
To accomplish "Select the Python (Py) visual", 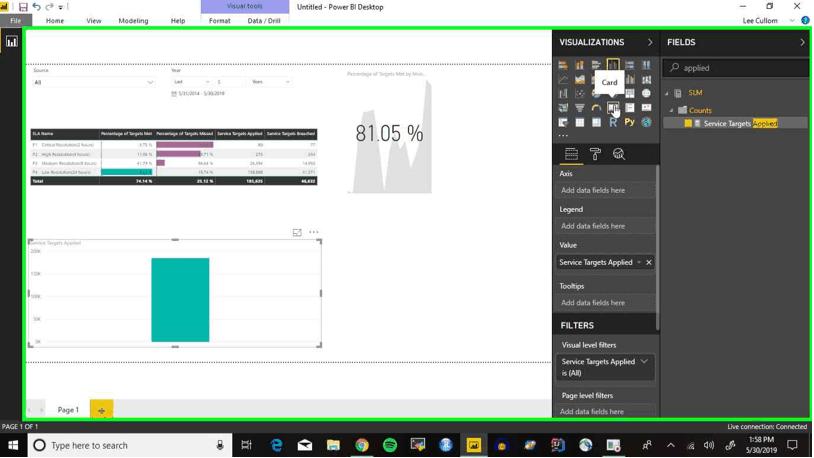I will (630, 122).
